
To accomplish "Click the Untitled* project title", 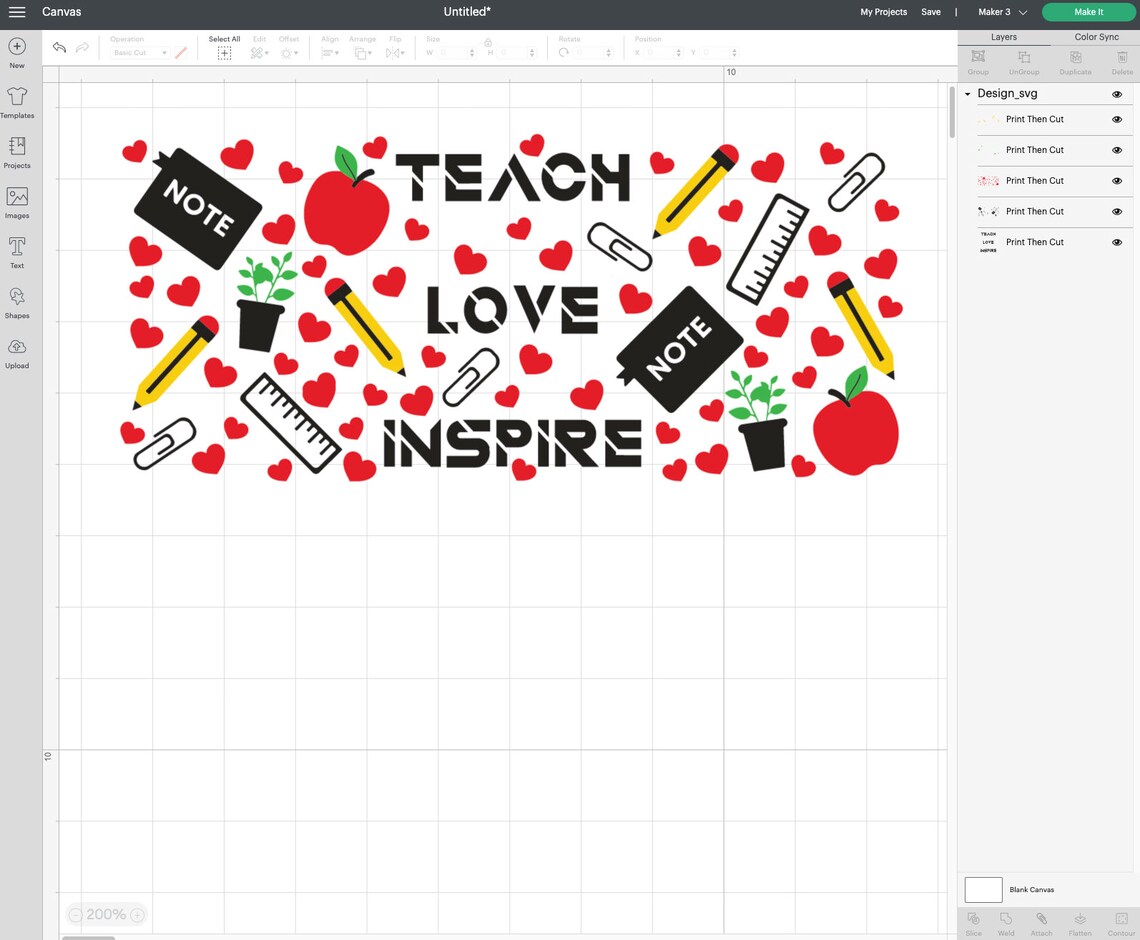I will click(467, 12).
